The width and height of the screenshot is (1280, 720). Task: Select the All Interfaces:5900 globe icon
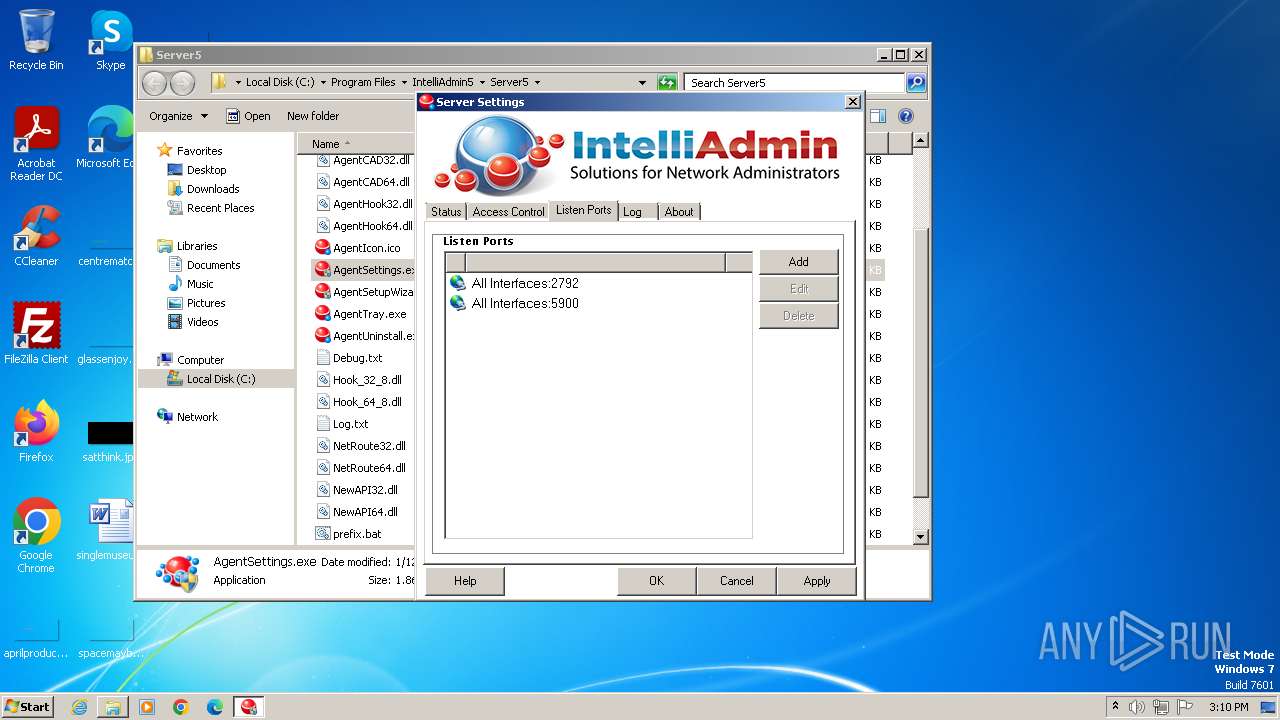458,303
